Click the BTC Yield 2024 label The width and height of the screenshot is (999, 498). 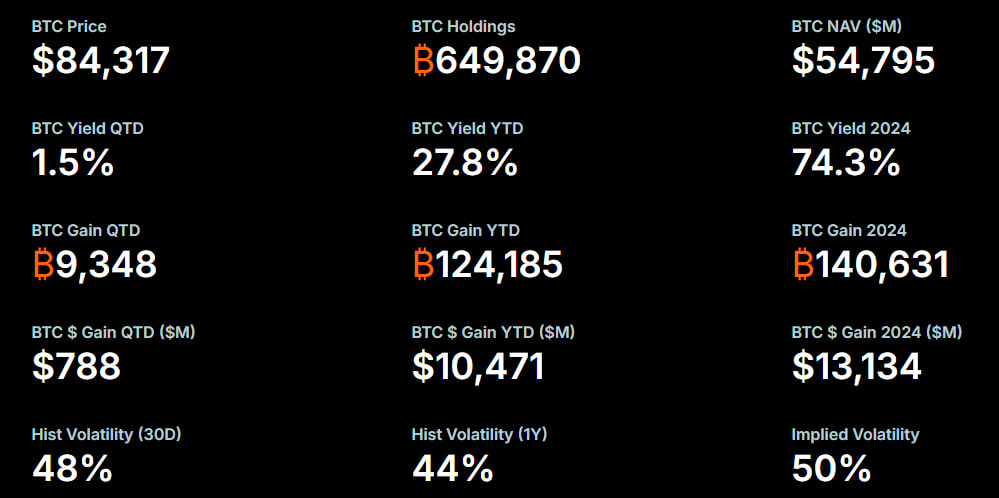coord(850,128)
